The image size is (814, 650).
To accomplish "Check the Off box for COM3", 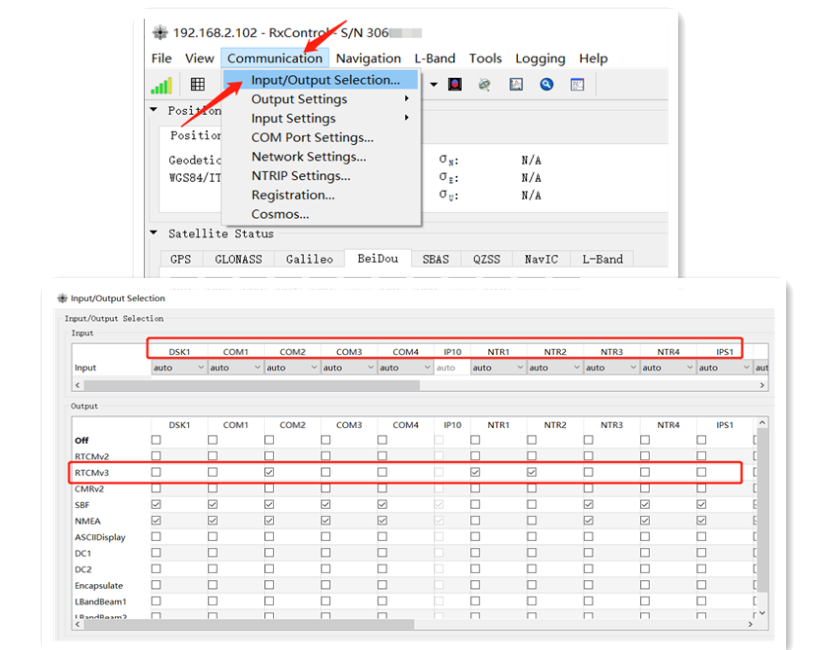I will click(x=325, y=440).
